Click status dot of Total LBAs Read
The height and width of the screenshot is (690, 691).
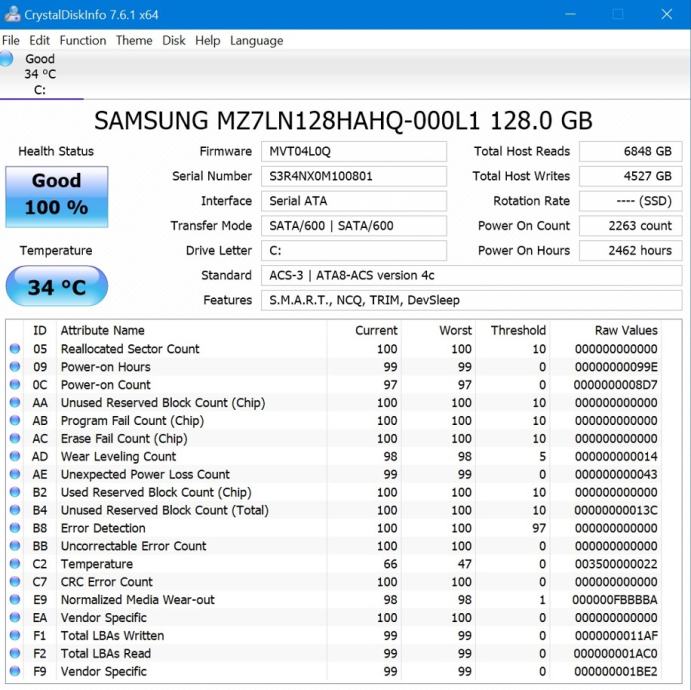coord(15,653)
